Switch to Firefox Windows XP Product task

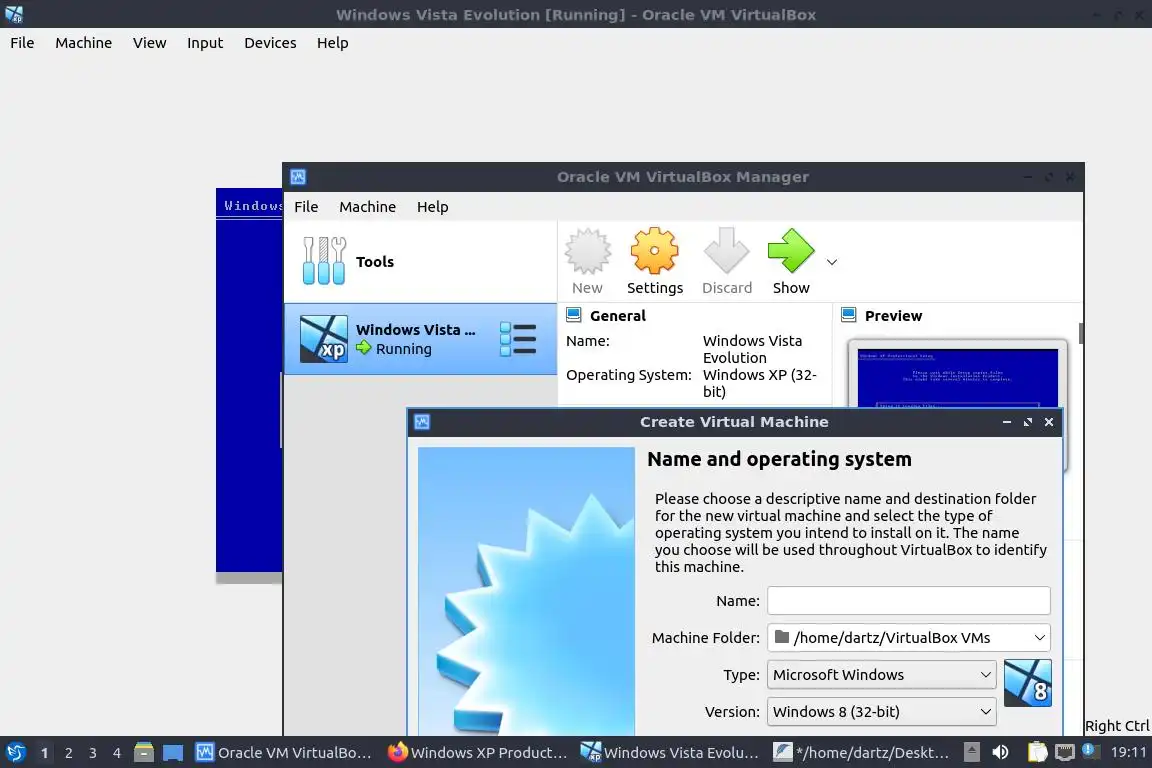[478, 753]
